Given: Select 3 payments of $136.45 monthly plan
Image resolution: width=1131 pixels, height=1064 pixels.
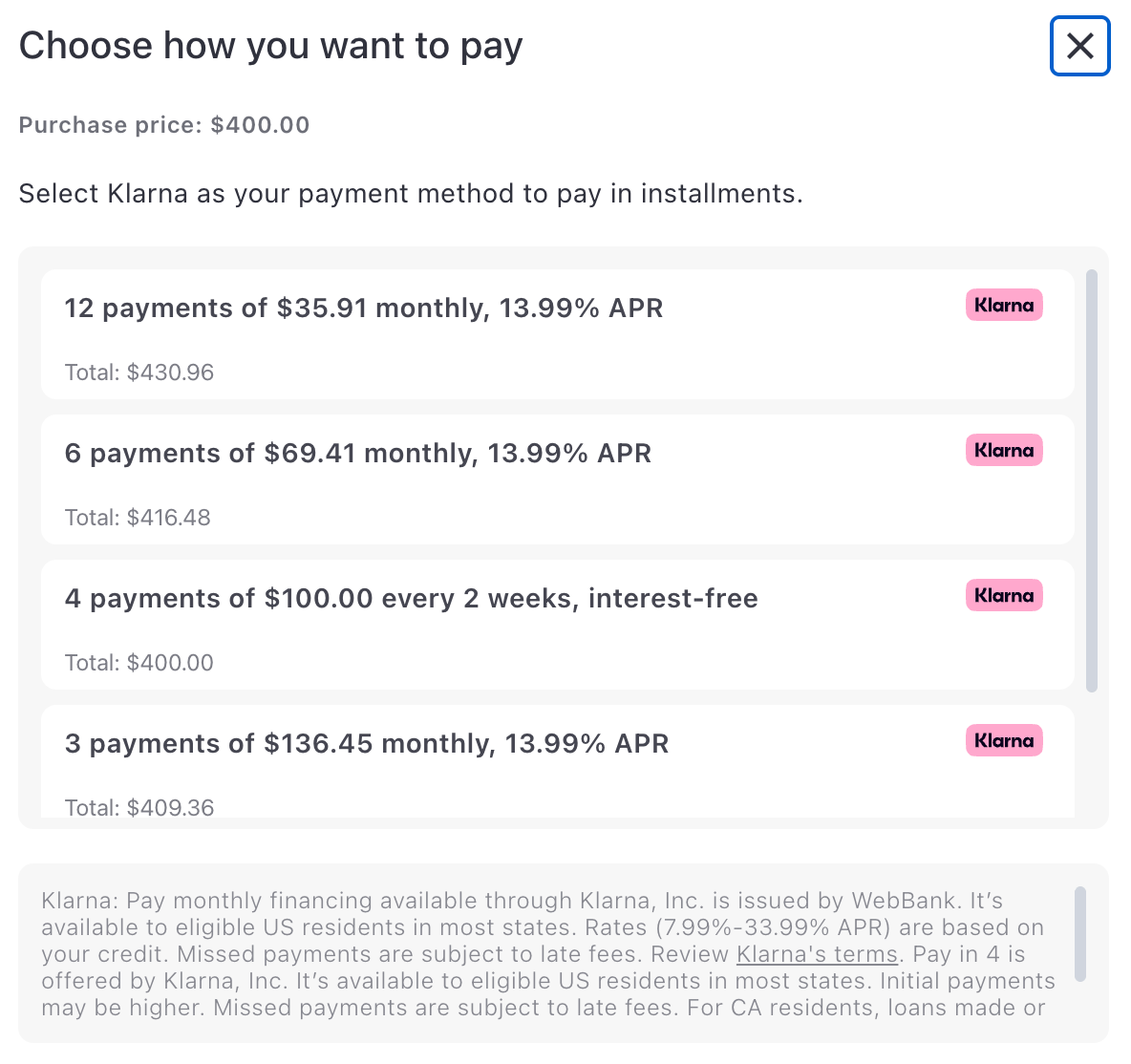Looking at the screenshot, I should tap(367, 744).
